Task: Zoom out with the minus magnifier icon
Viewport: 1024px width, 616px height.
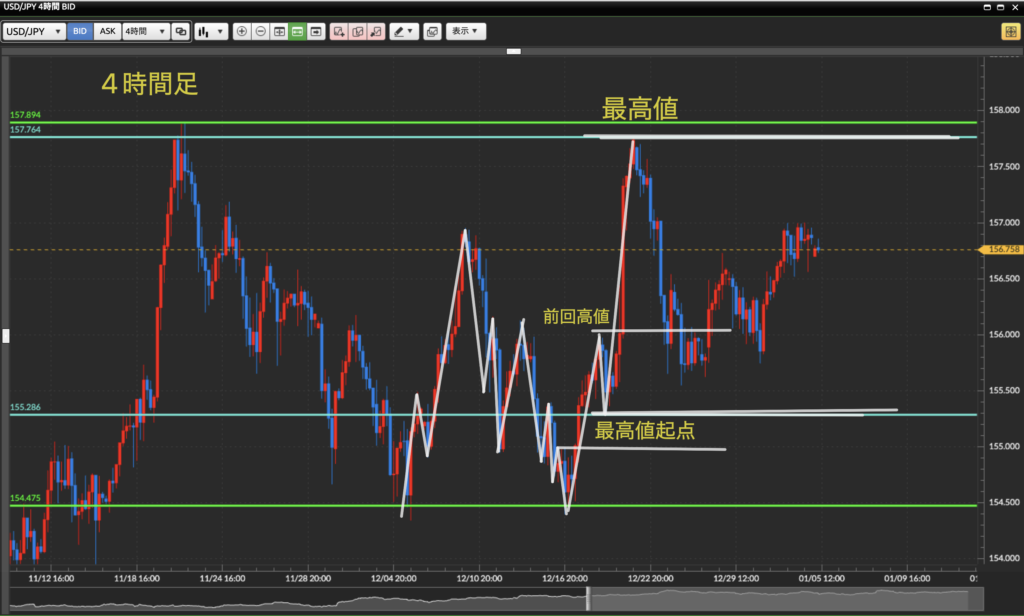Action: [260, 31]
